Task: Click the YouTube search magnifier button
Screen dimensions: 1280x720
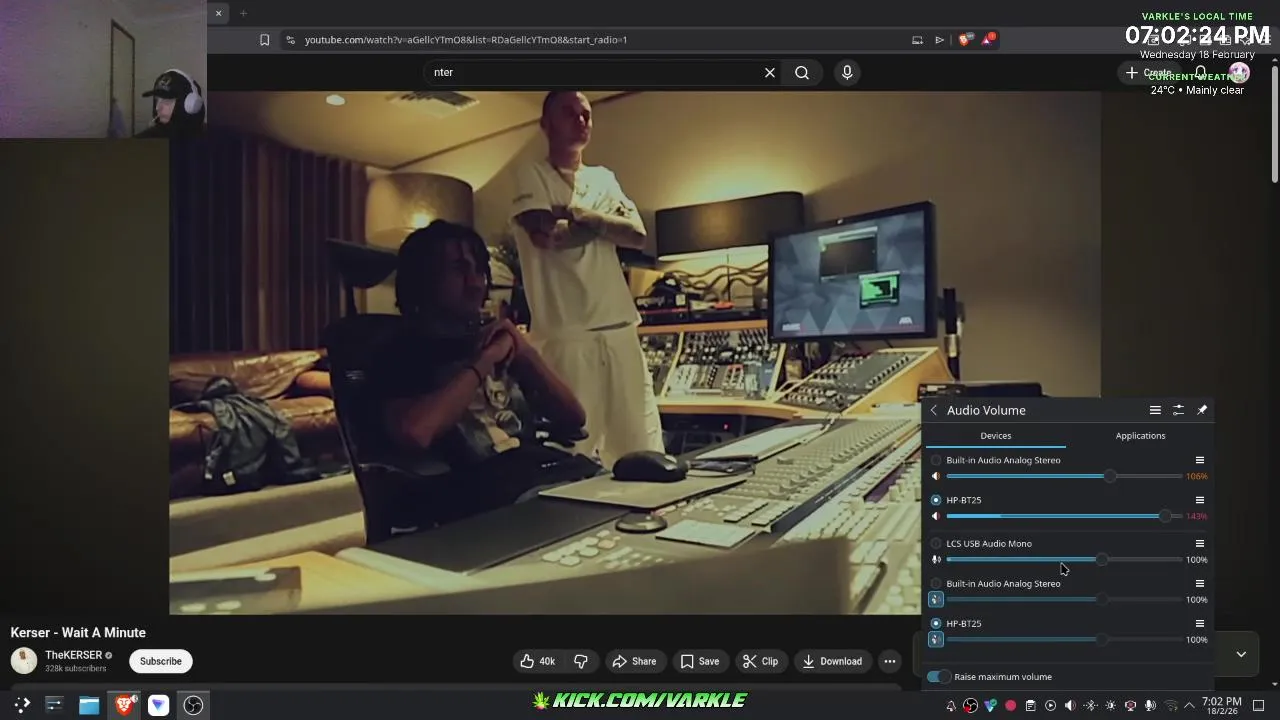Action: [802, 72]
